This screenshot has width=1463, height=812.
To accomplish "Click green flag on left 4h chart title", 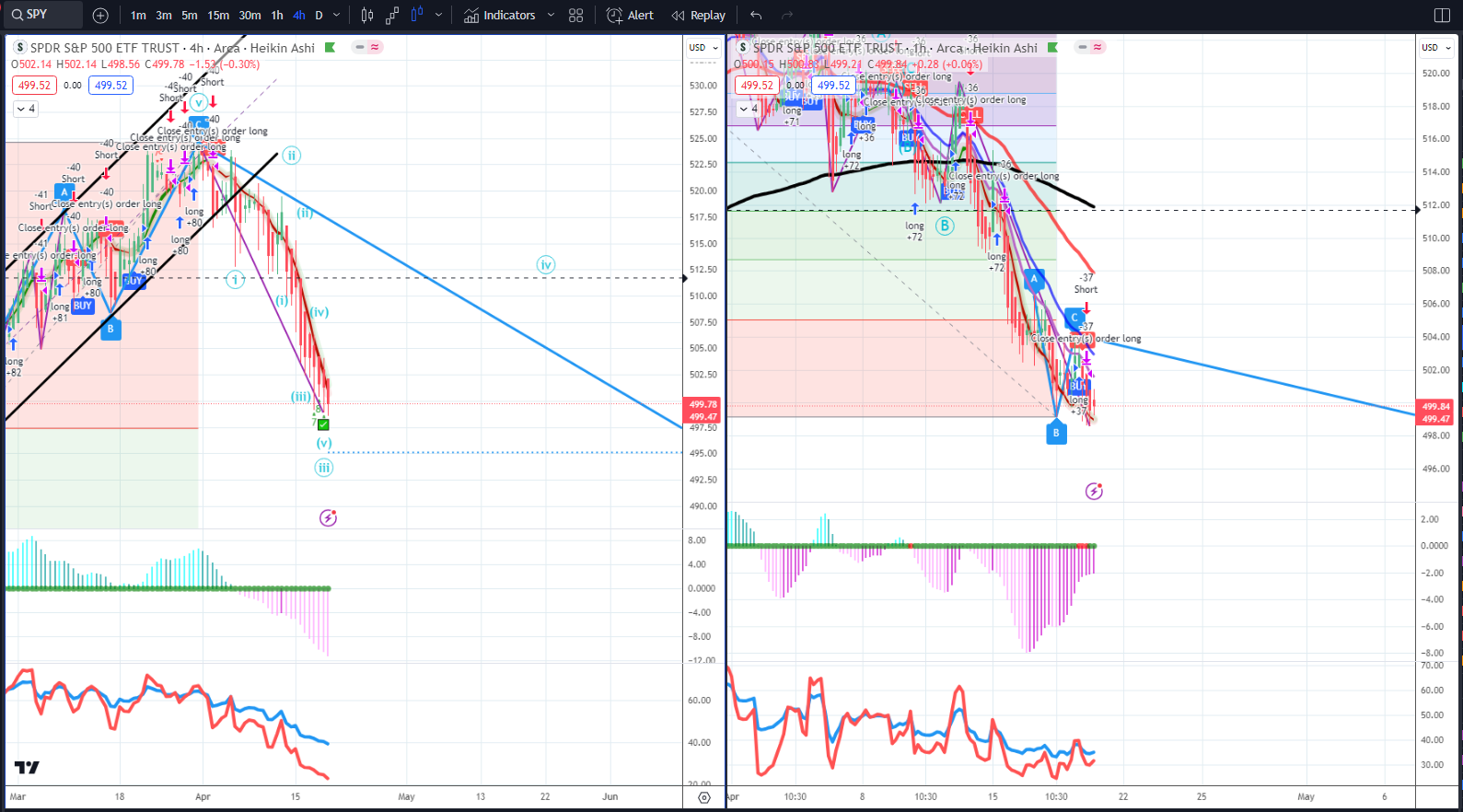I will 330,48.
